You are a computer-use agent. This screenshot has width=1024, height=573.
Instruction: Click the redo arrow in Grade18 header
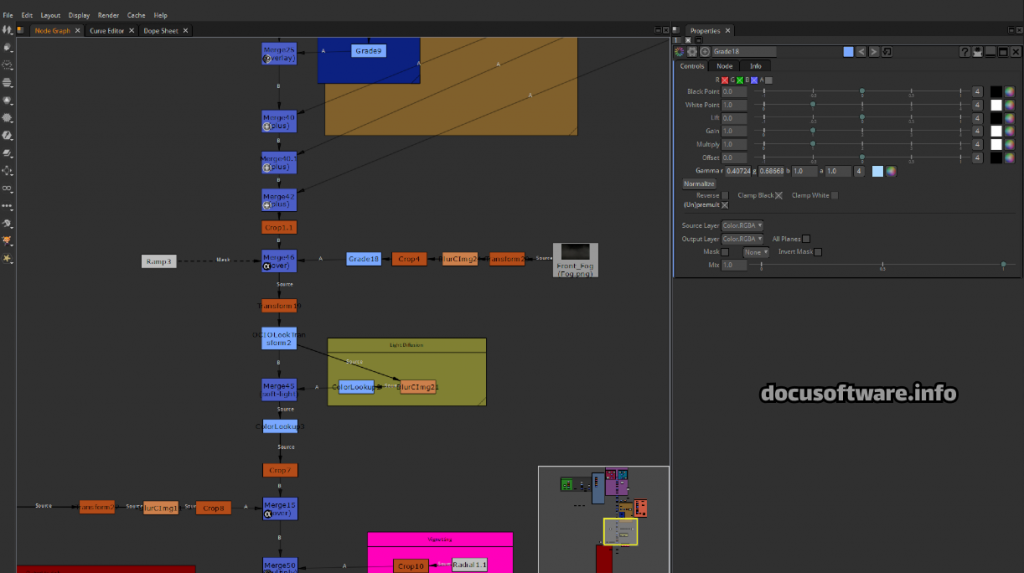click(x=874, y=51)
